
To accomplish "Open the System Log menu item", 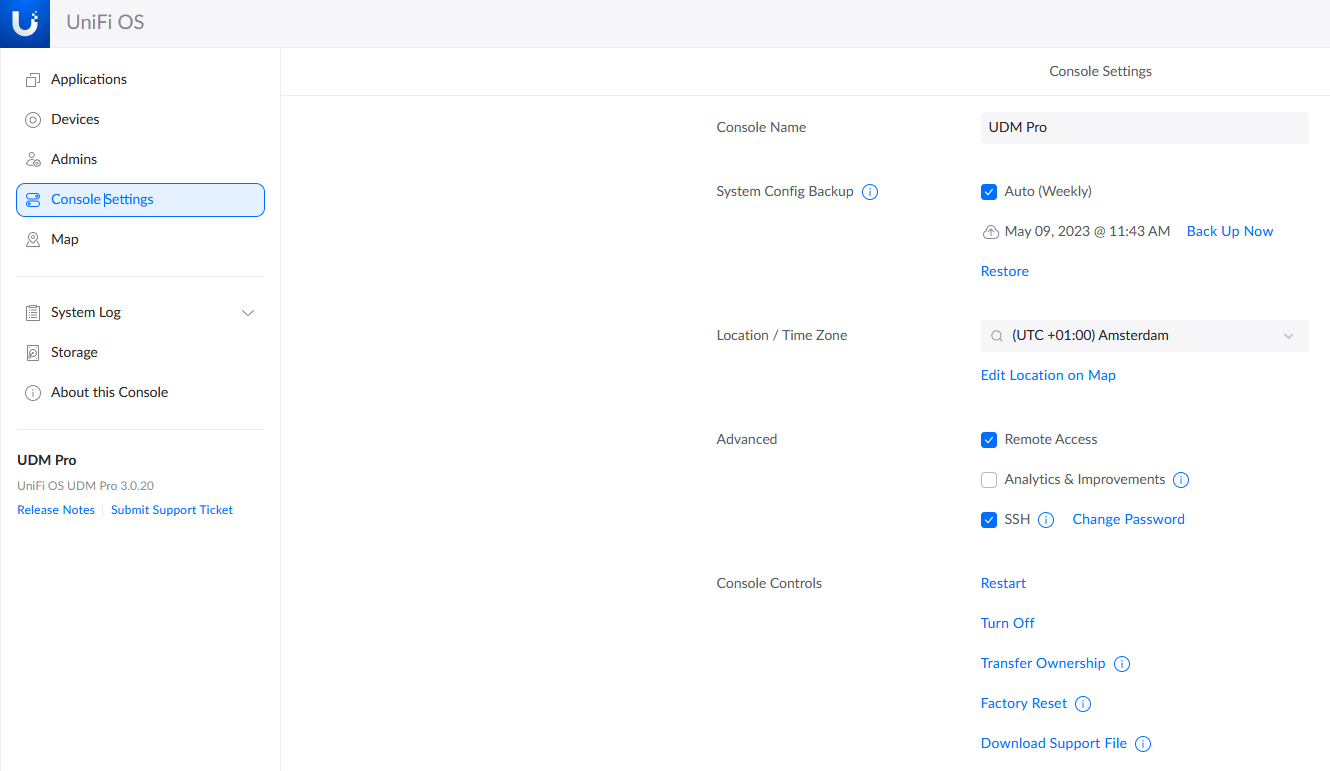I will click(140, 313).
